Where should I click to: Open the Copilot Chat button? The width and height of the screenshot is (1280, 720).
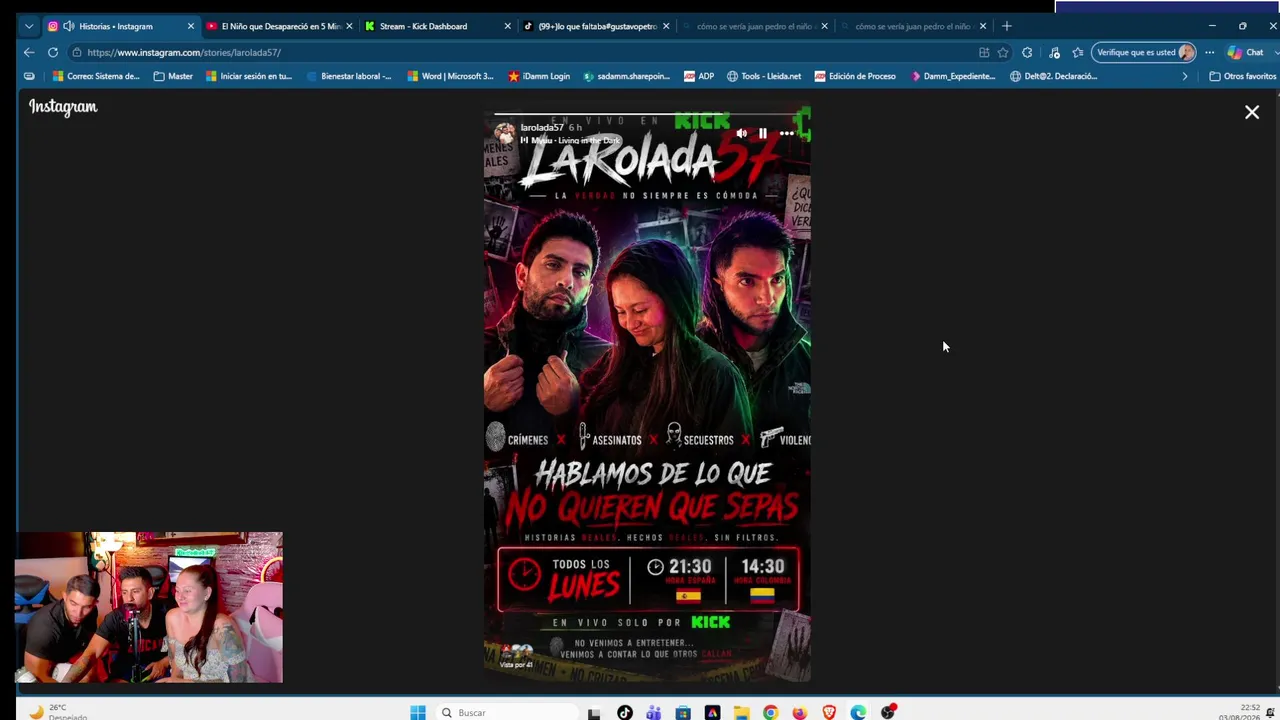[x=1246, y=52]
